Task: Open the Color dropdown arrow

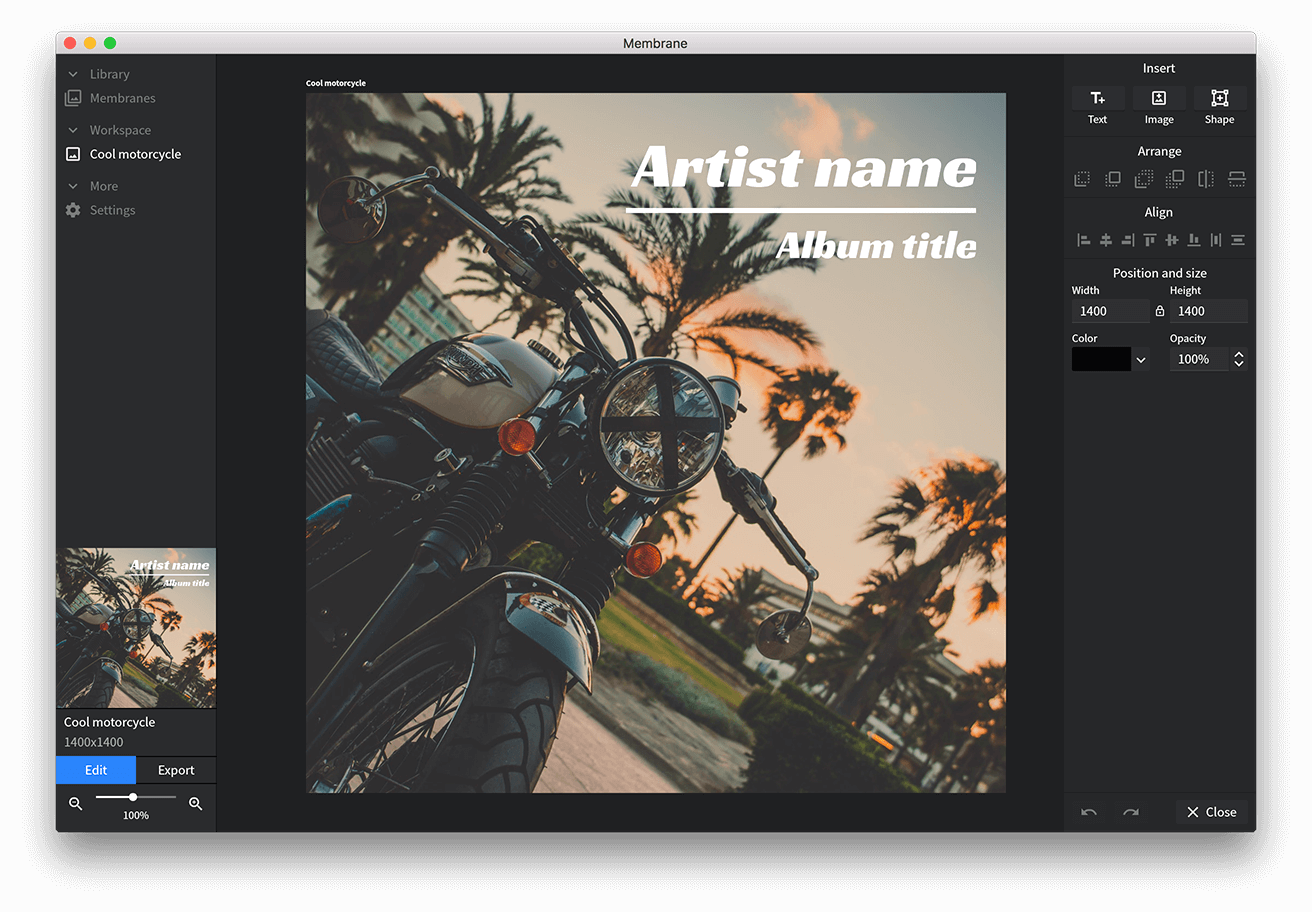Action: pos(1141,360)
